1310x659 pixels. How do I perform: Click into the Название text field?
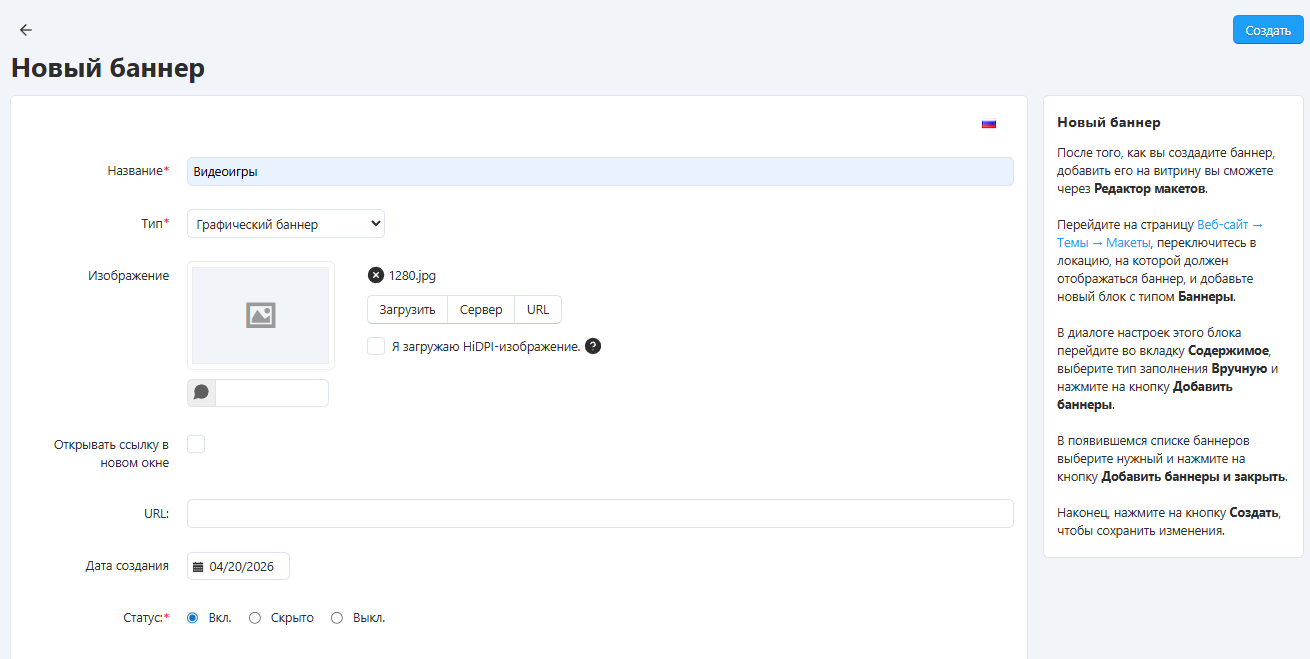point(600,171)
